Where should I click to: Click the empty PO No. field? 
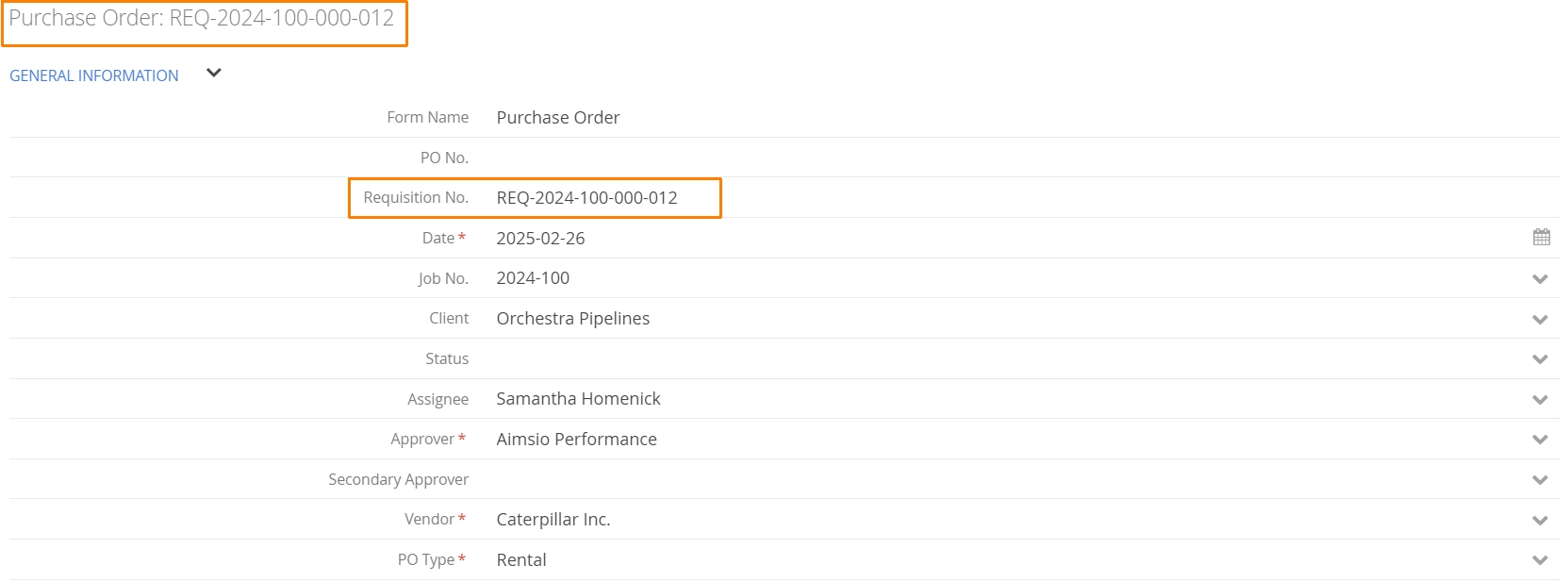(x=1023, y=158)
